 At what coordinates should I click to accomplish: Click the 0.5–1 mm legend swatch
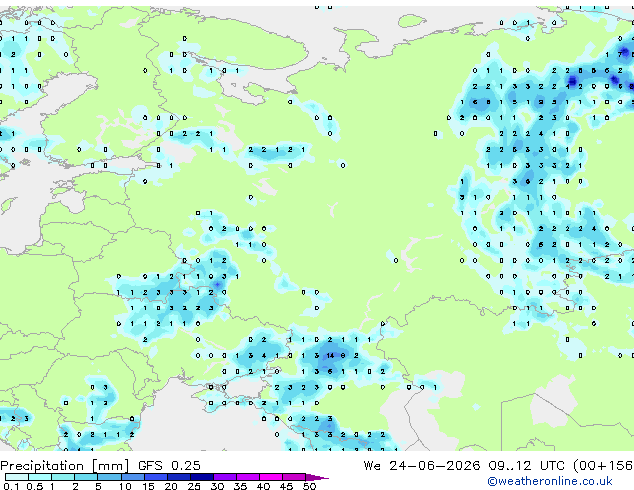pyautogui.click(x=40, y=477)
